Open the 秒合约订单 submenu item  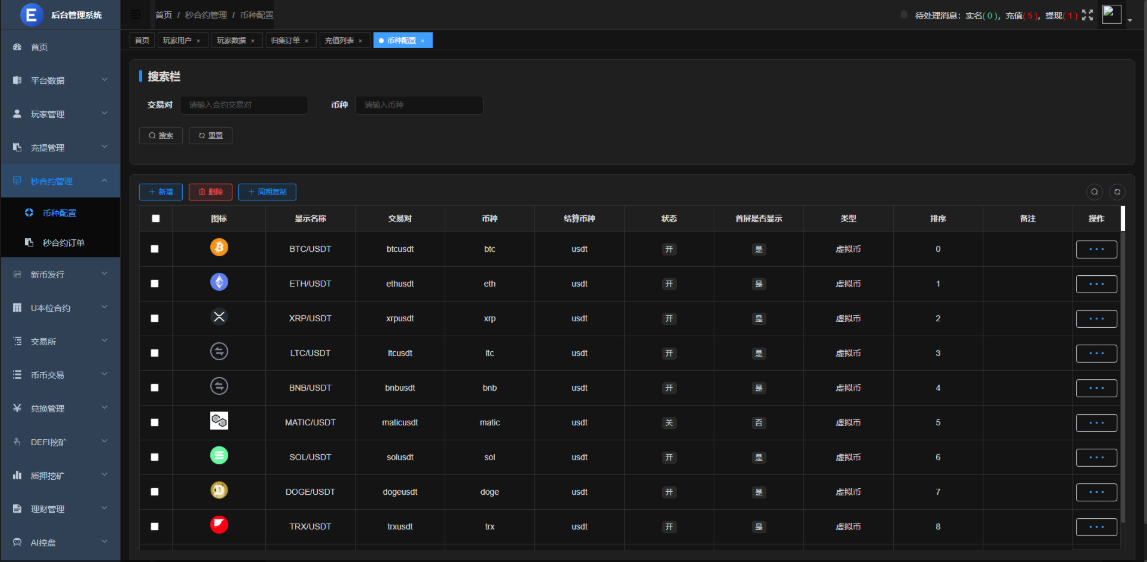[63, 242]
